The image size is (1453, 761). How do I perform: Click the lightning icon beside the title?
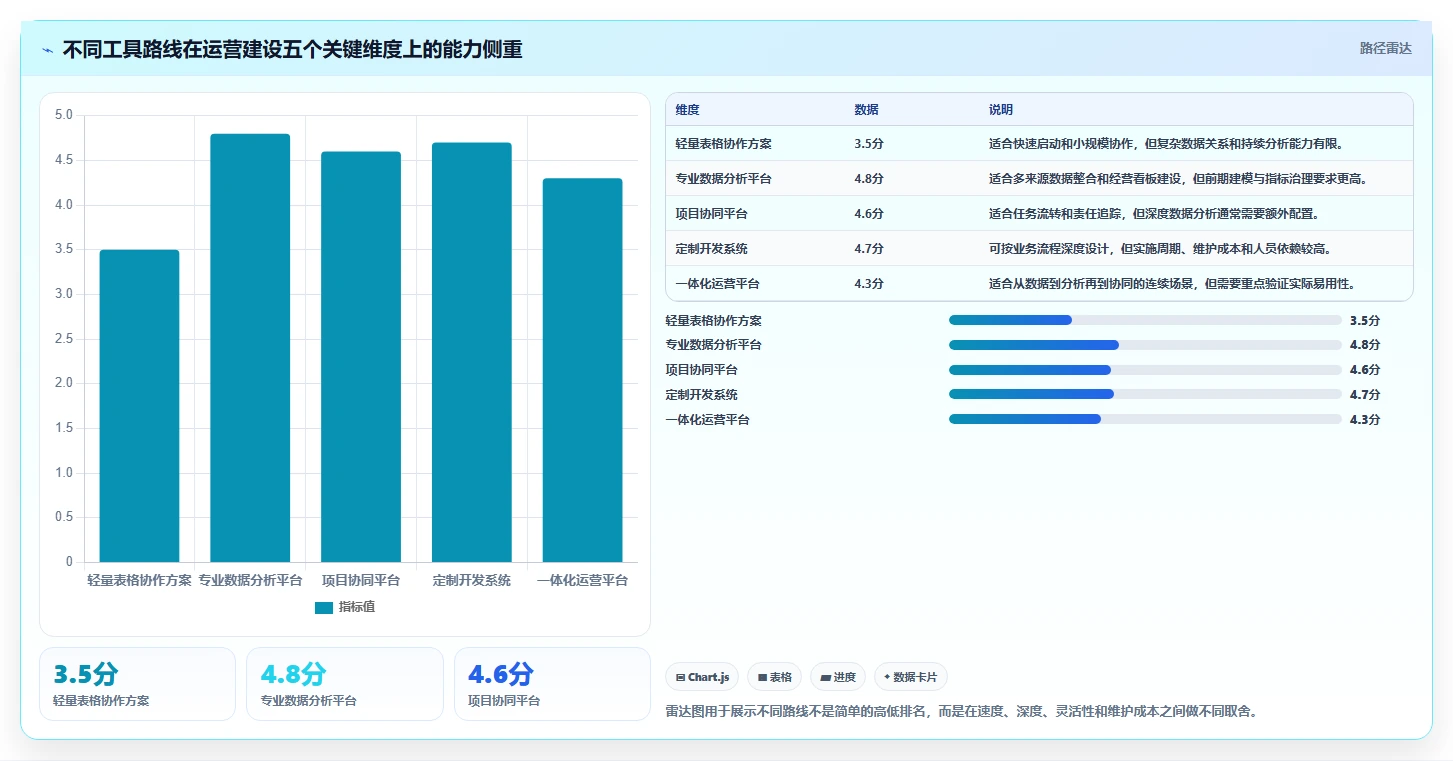(48, 50)
